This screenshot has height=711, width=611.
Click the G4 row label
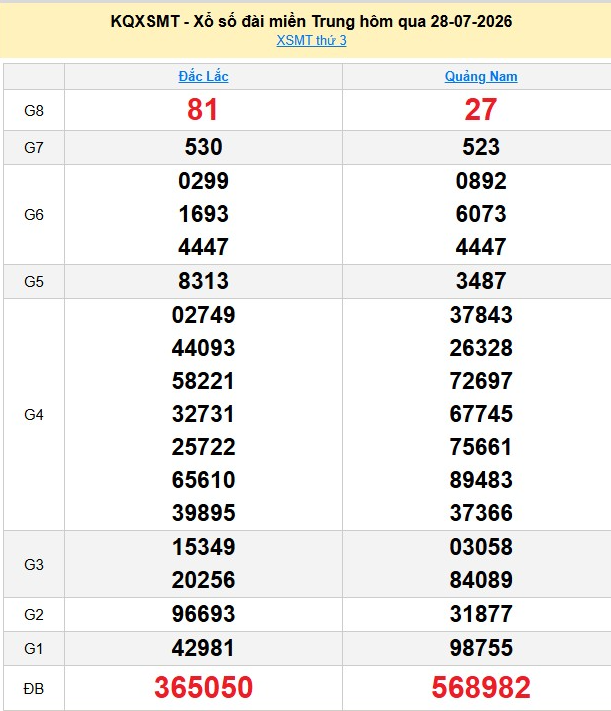point(34,414)
